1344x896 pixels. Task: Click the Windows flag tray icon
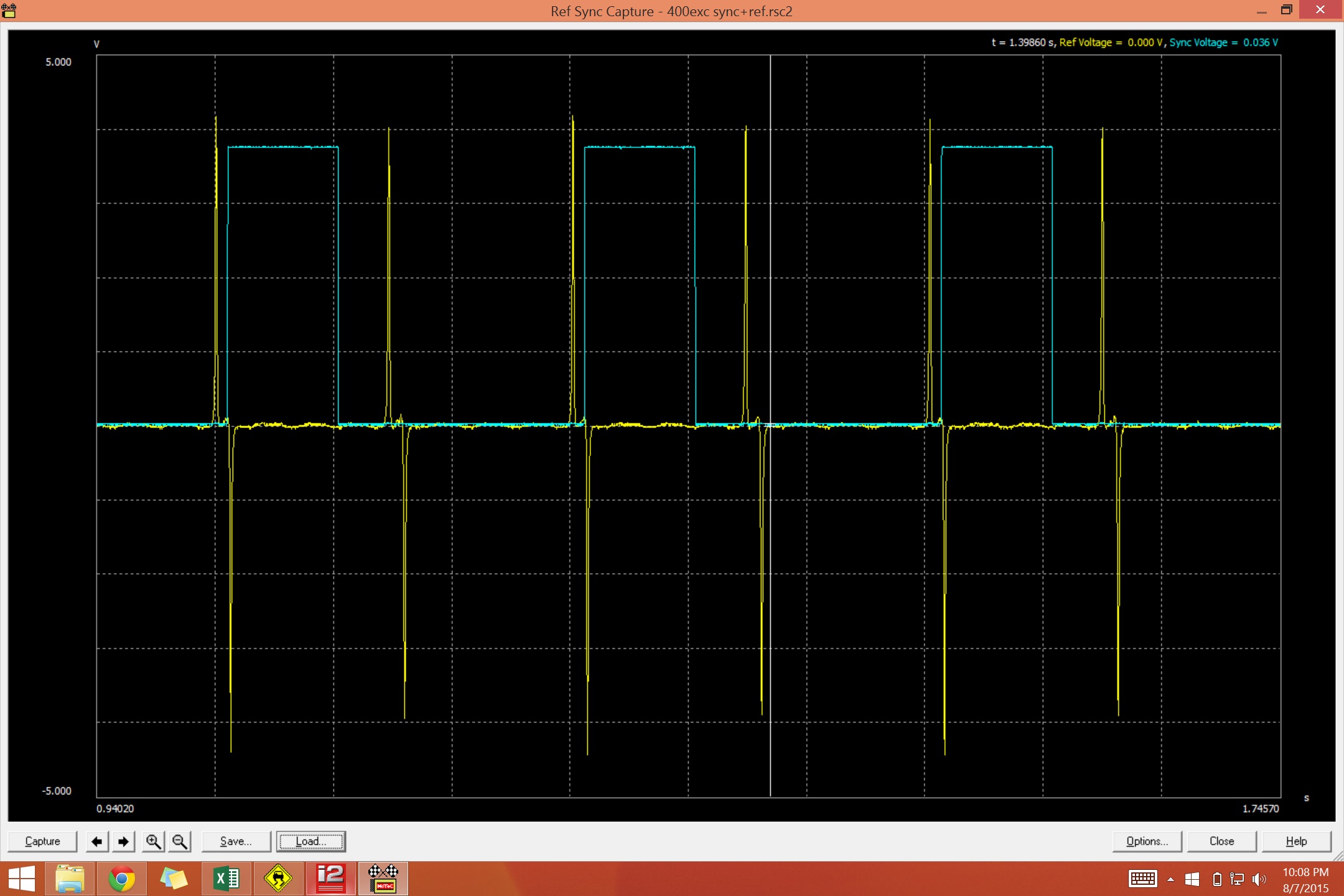pos(1192,879)
